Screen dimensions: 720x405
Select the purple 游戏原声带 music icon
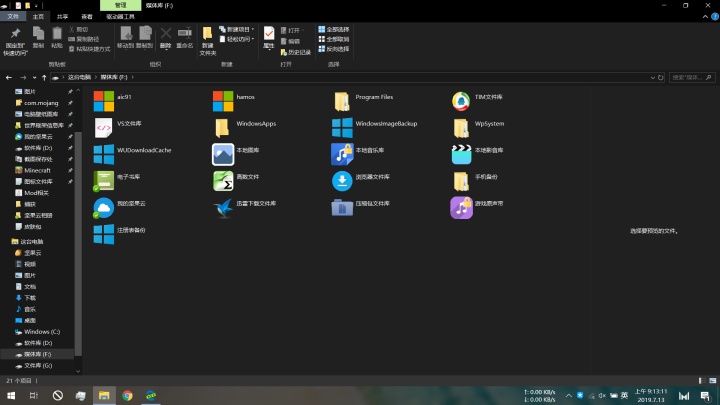tap(461, 208)
